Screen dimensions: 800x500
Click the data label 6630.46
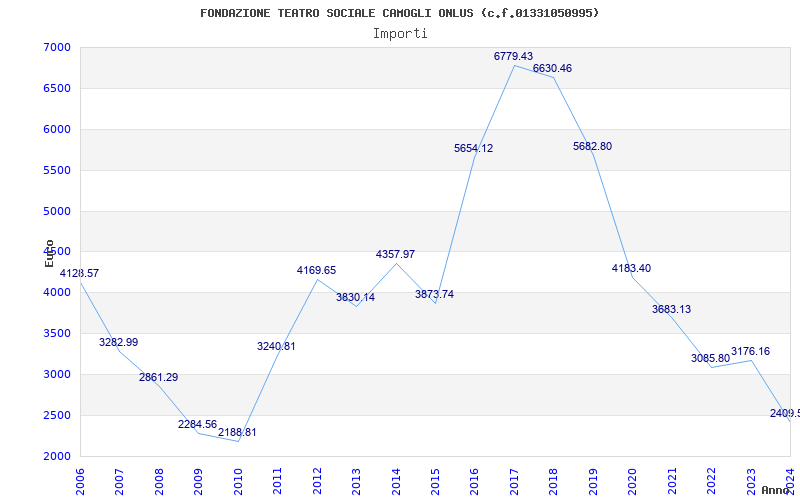point(553,68)
